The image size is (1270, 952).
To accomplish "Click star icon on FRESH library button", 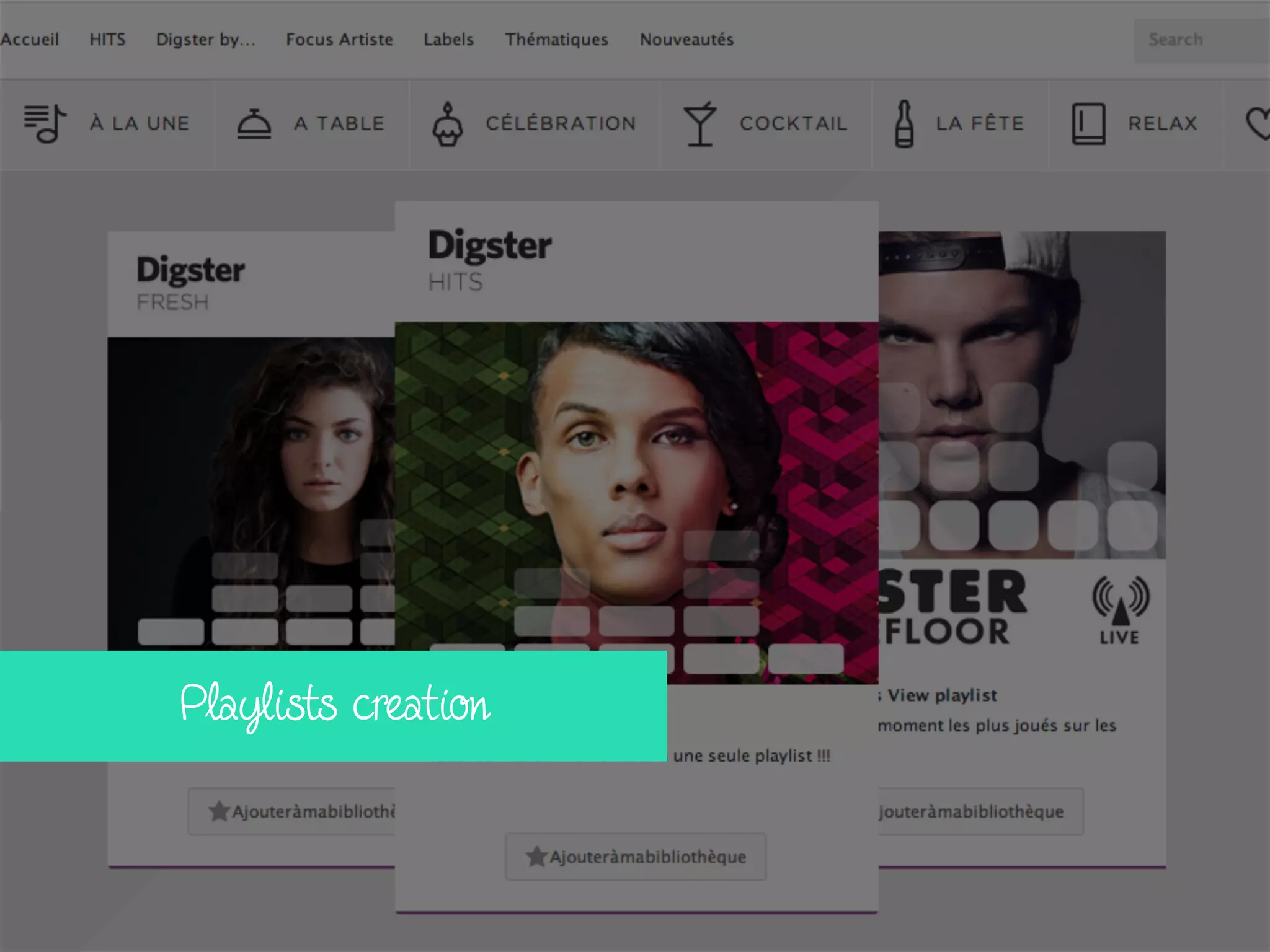I will click(218, 811).
